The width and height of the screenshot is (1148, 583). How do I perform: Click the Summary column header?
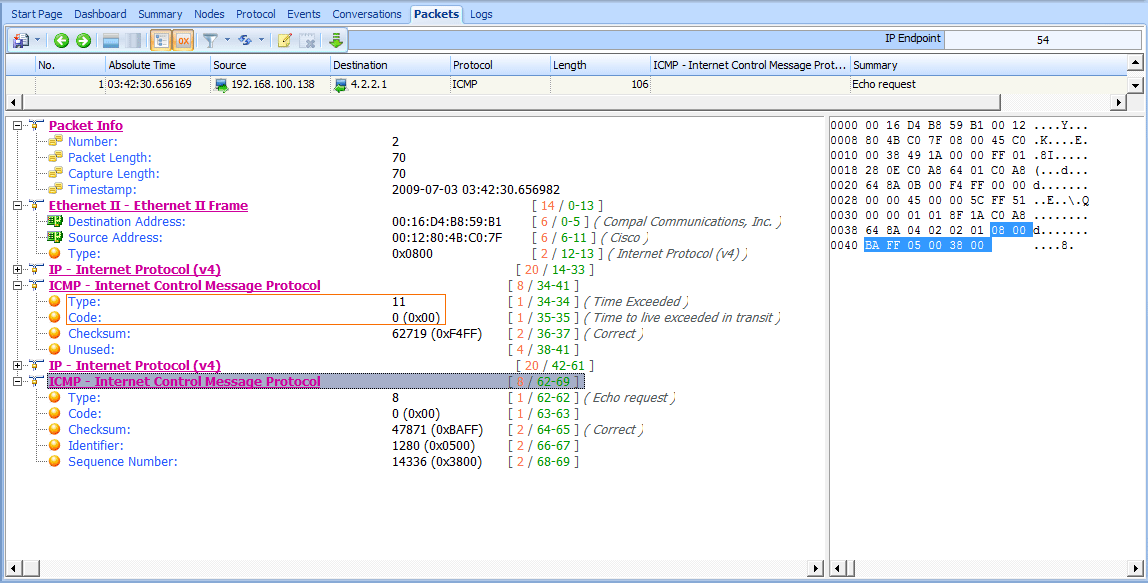[988, 64]
